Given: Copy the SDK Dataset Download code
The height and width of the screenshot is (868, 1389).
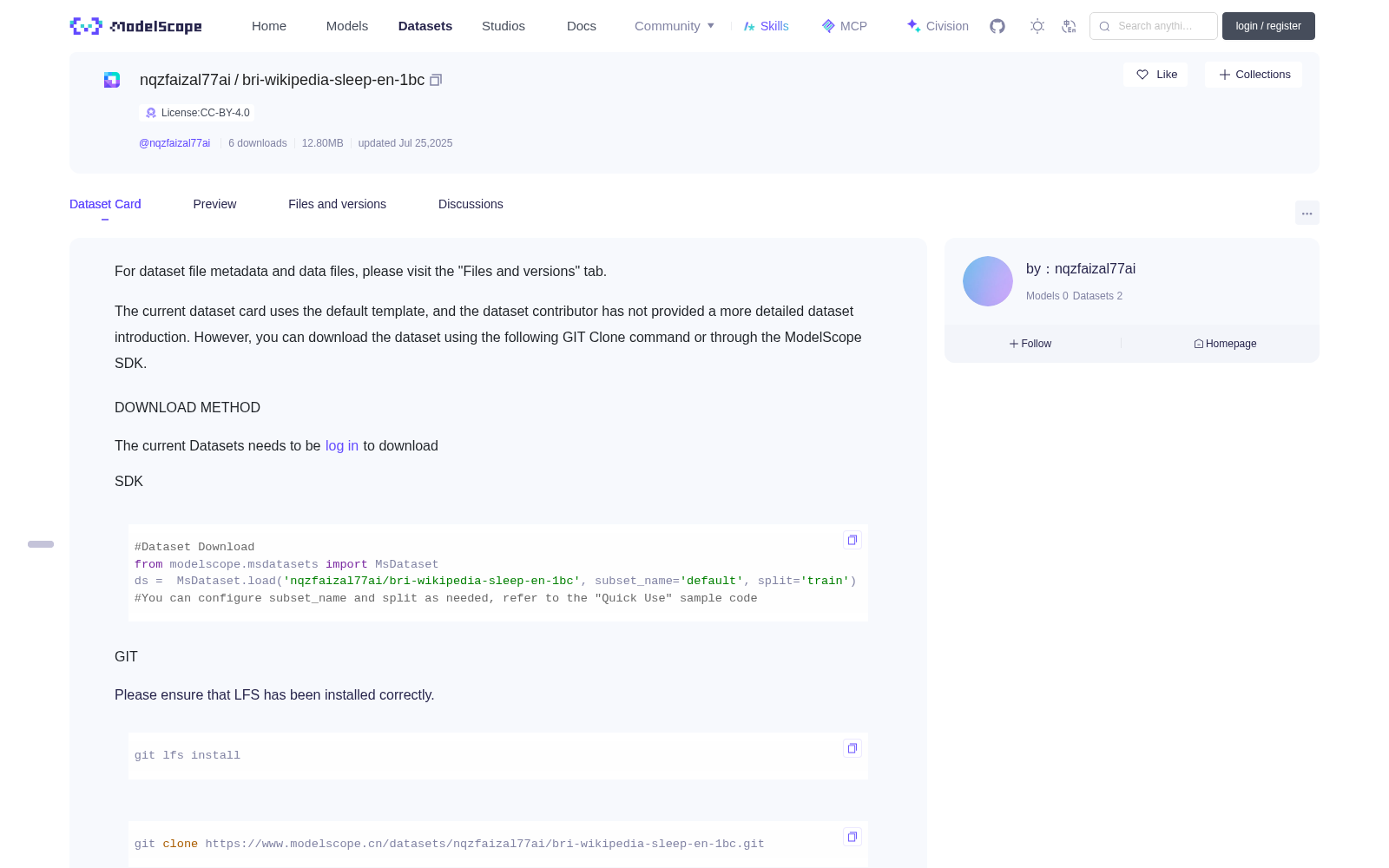Looking at the screenshot, I should pos(852,540).
